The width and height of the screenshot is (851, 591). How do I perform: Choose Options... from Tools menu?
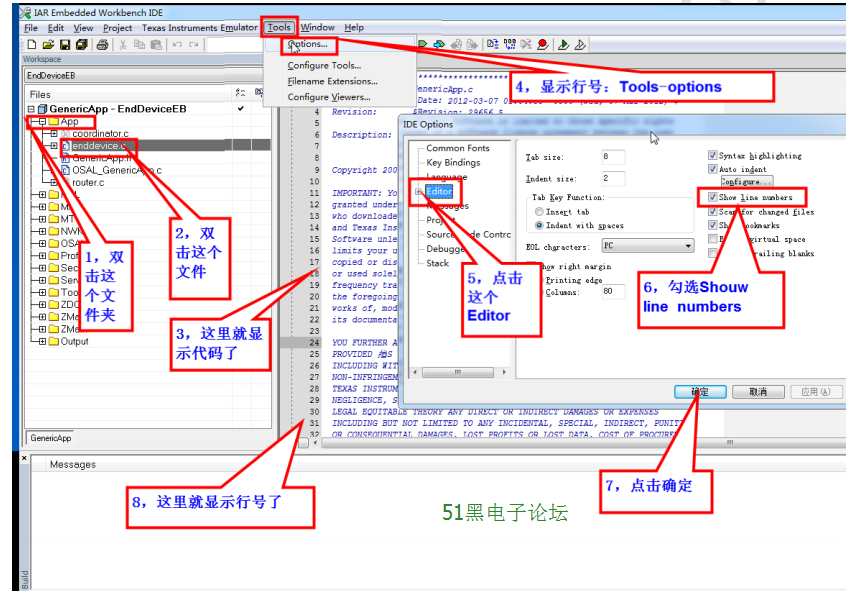click(308, 44)
